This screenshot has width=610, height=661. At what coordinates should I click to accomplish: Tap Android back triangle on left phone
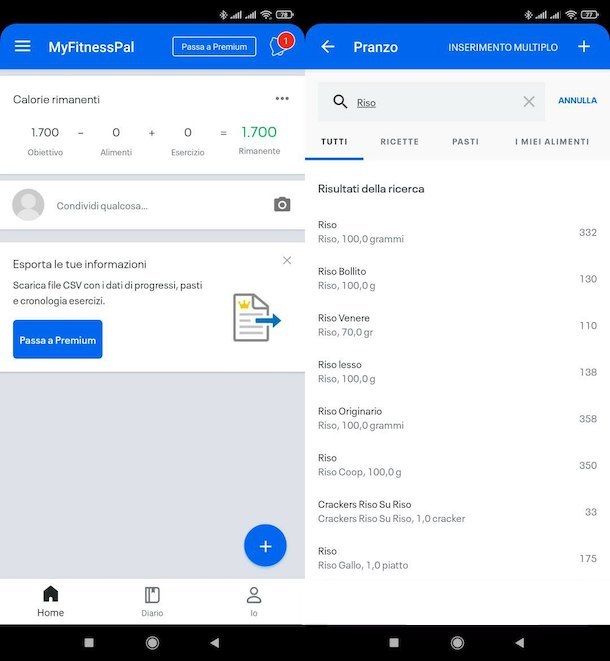215,642
